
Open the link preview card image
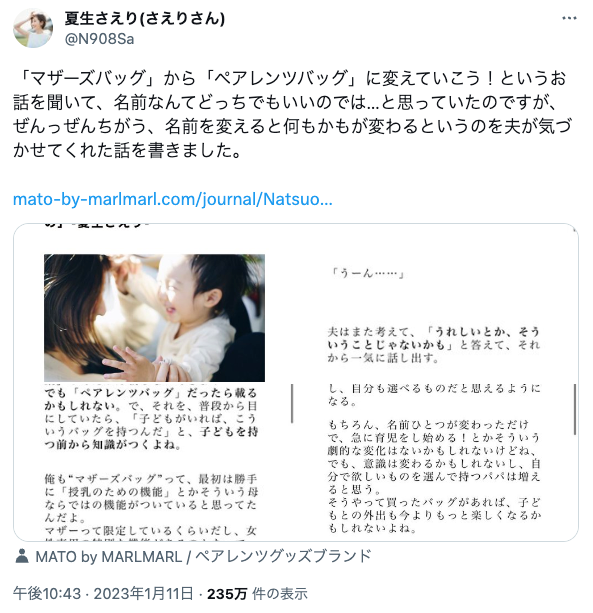pyautogui.click(x=296, y=382)
